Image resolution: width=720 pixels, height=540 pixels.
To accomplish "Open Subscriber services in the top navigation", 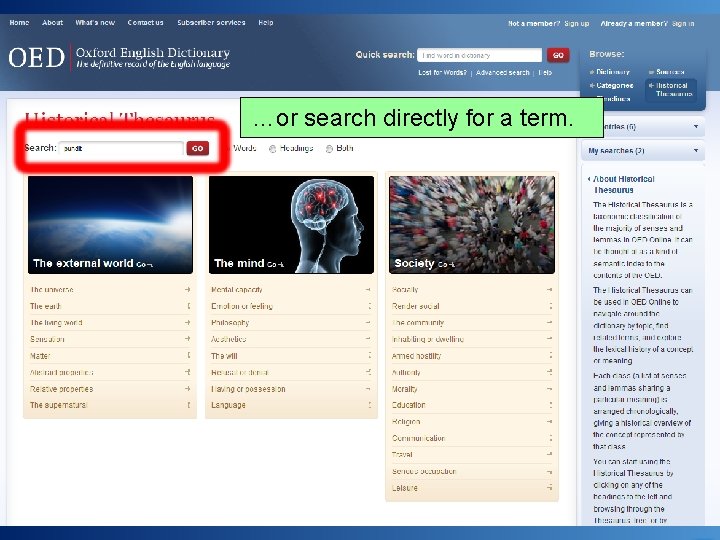I will tap(211, 22).
